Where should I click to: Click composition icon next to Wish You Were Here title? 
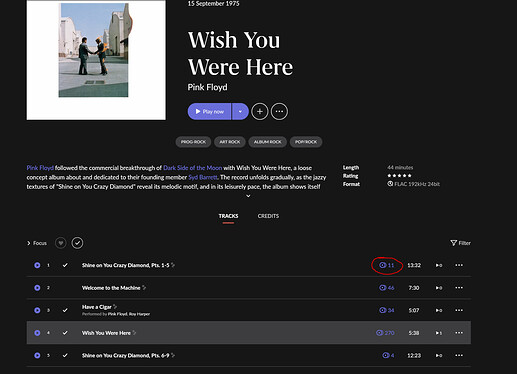[x=134, y=333]
